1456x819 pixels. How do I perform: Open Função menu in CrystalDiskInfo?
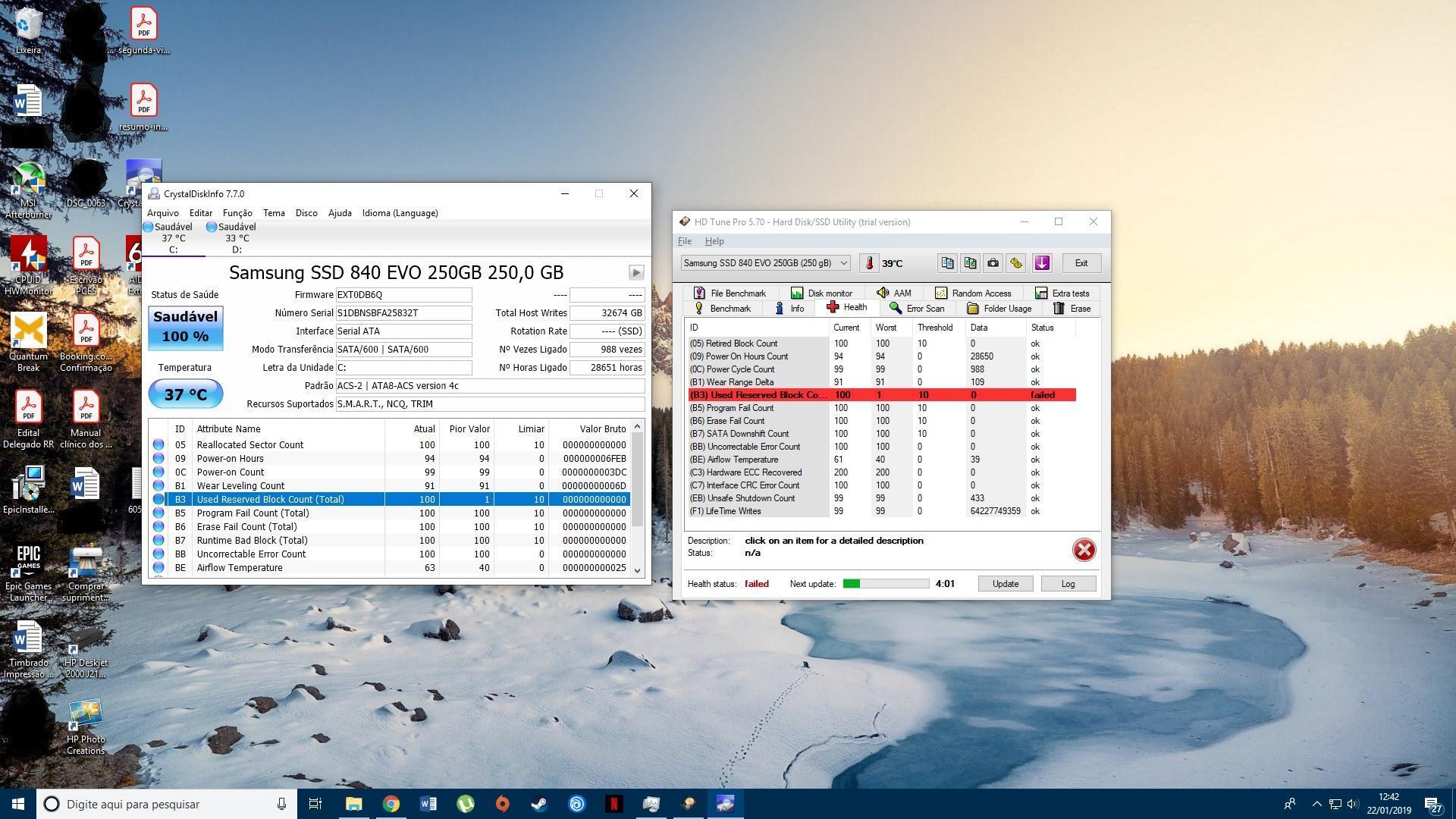point(237,213)
